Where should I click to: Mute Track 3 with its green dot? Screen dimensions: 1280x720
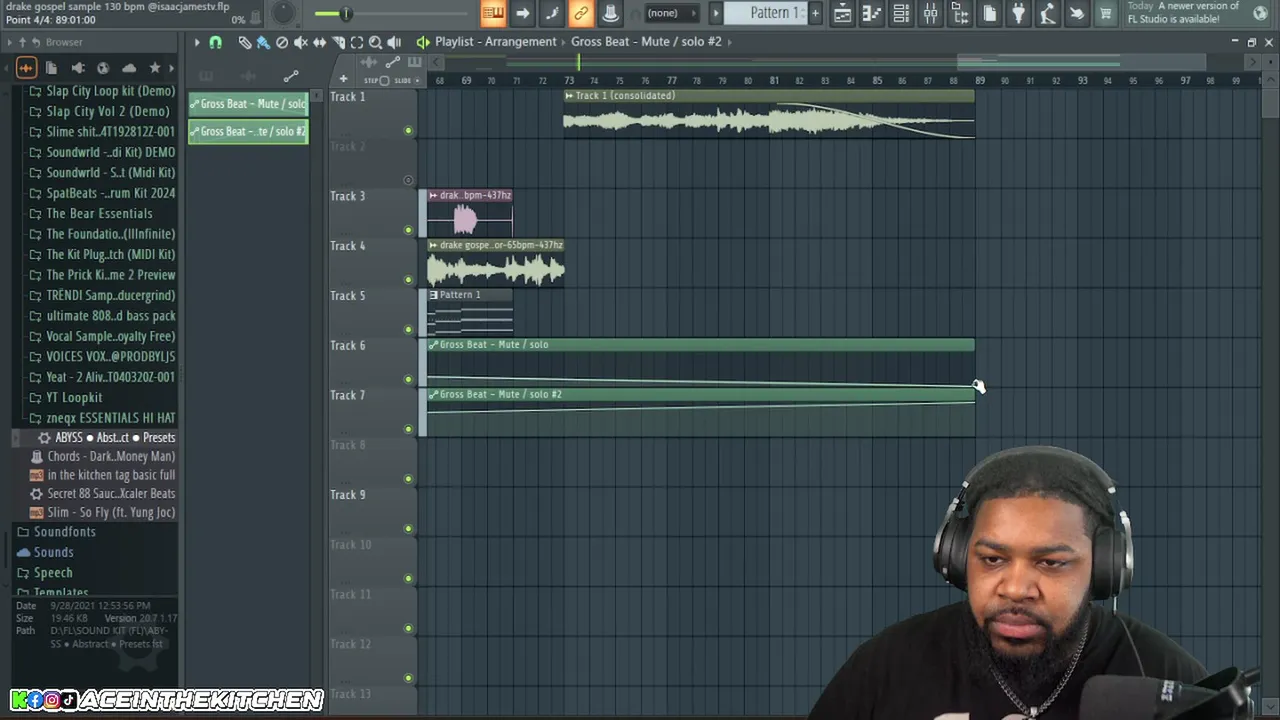click(408, 230)
